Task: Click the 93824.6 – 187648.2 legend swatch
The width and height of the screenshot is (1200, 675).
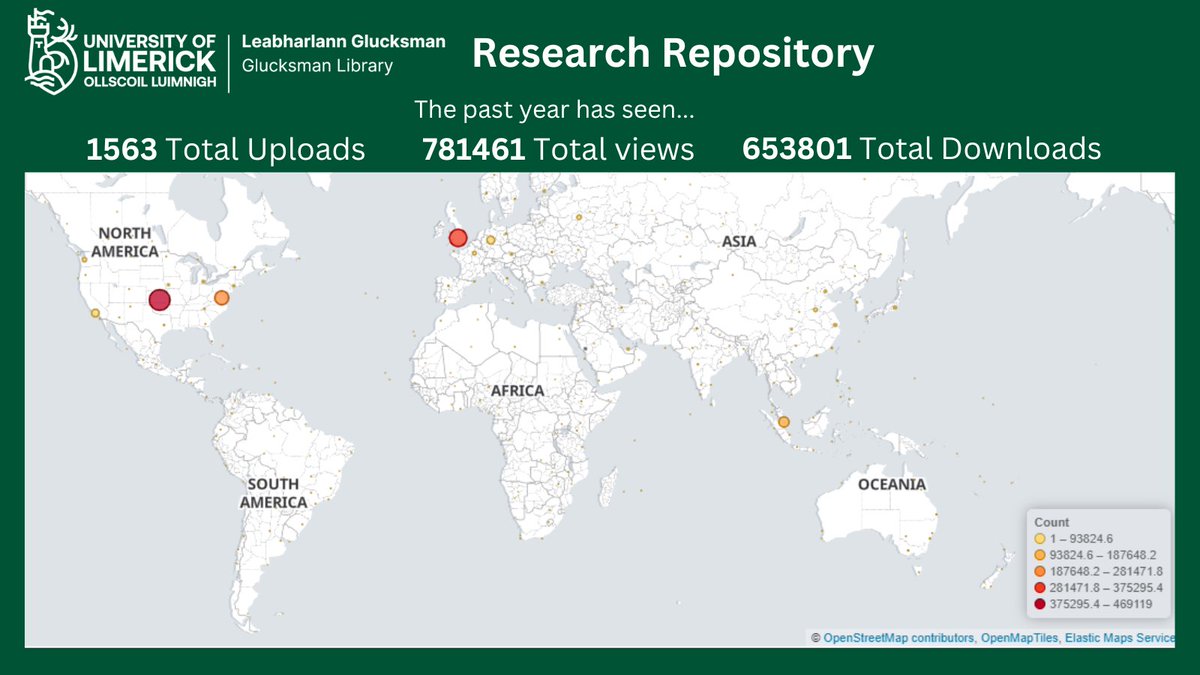Action: pos(1040,555)
